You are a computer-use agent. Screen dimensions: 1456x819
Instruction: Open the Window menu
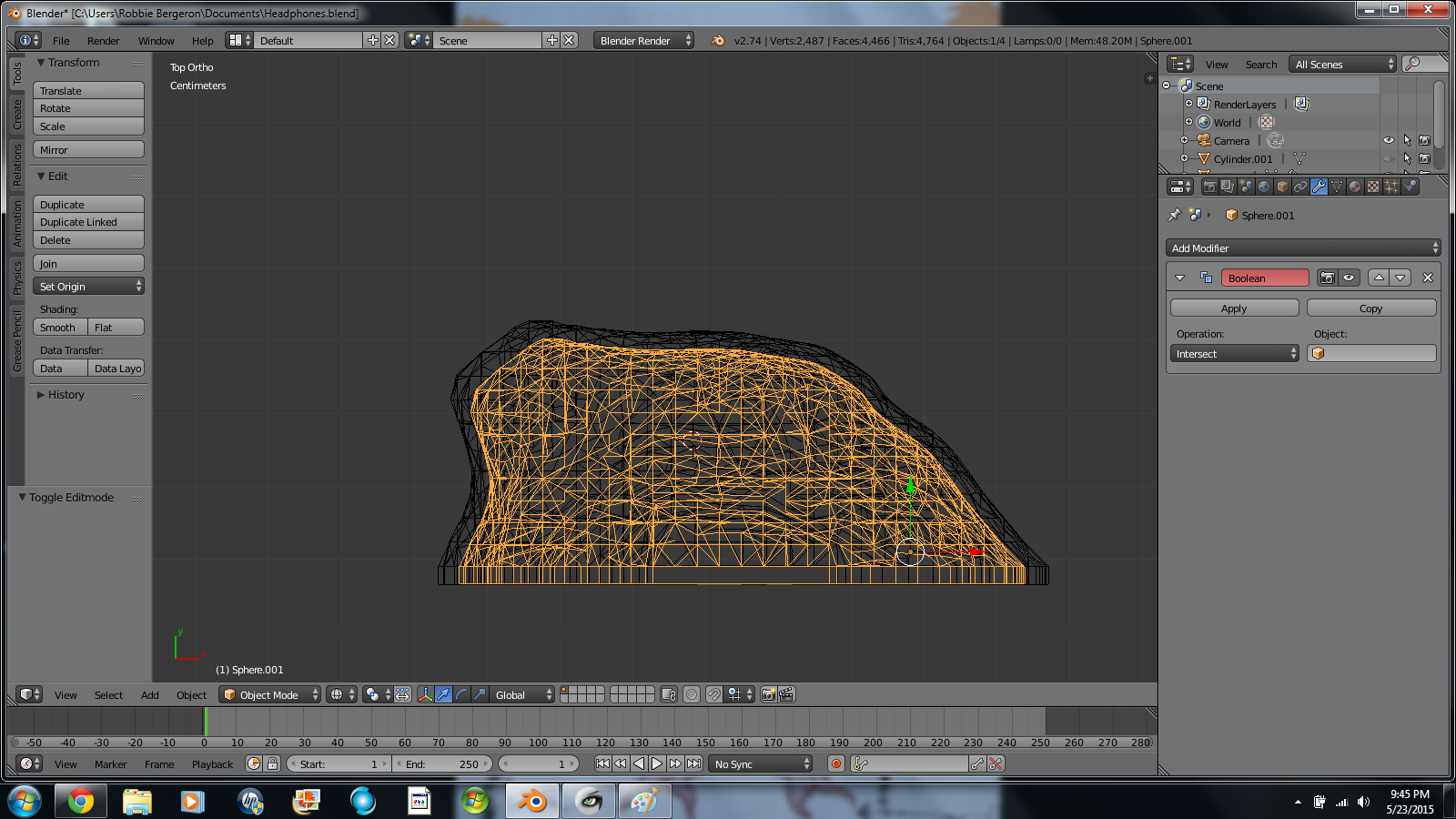pos(156,41)
